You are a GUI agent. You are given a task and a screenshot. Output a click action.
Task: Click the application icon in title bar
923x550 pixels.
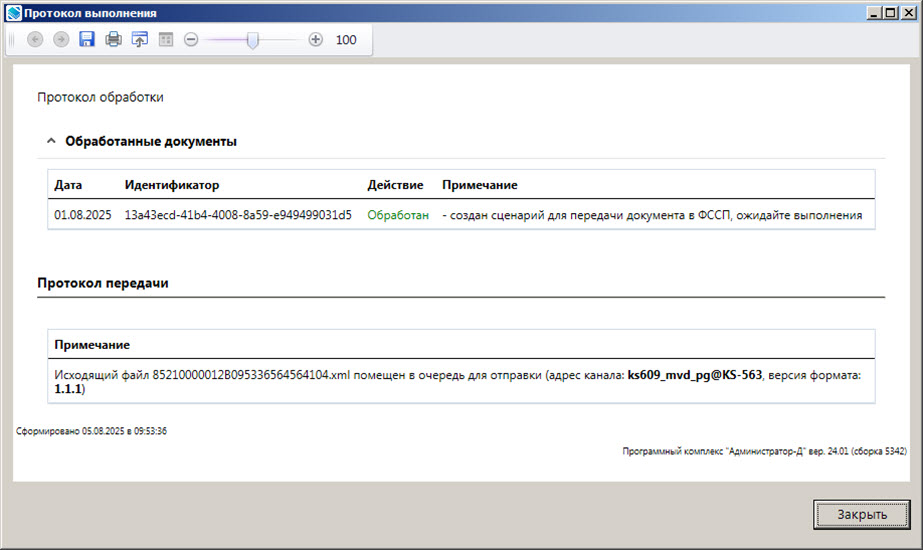click(12, 13)
